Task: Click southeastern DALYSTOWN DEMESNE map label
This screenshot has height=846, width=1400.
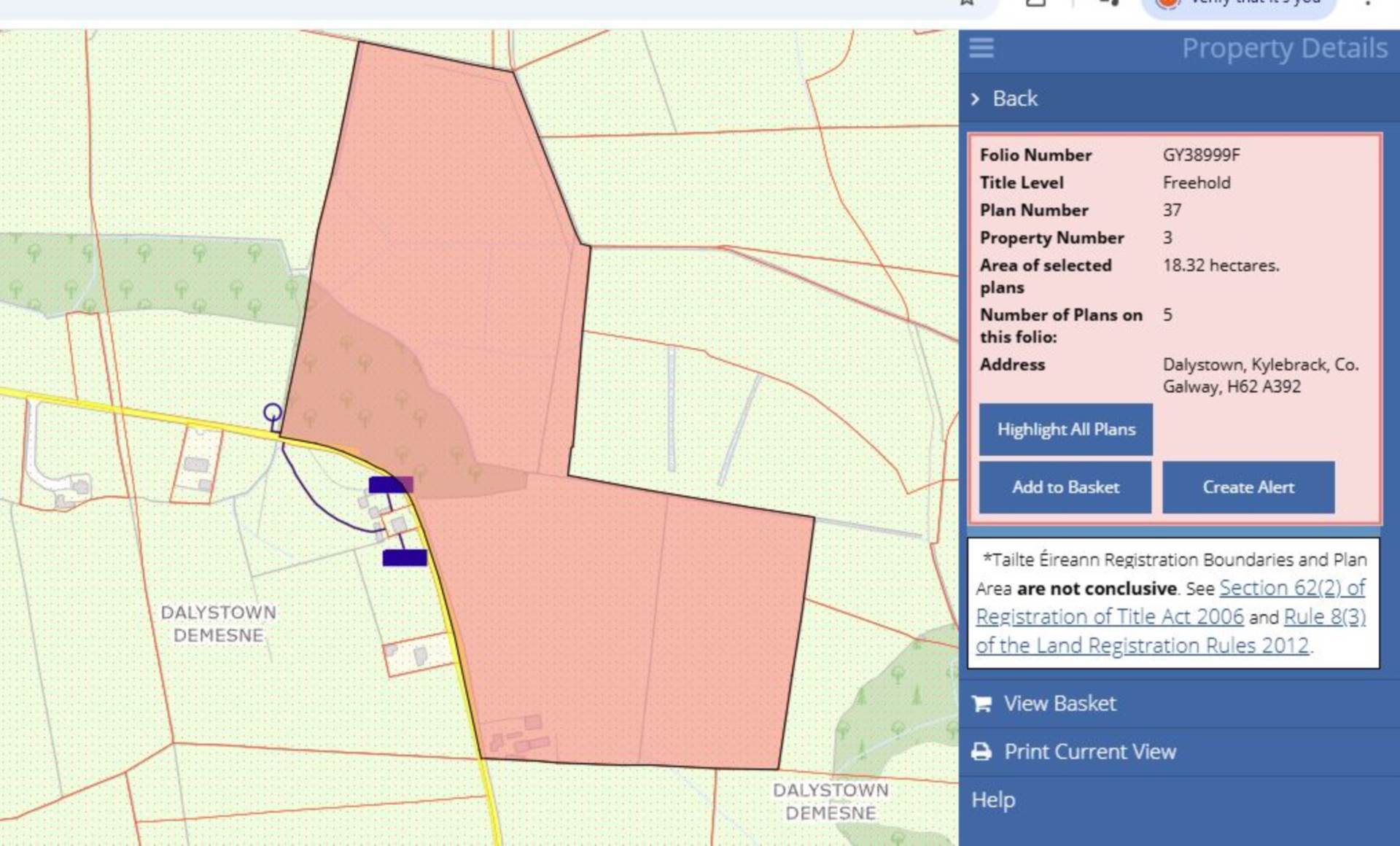Action: 831,802
